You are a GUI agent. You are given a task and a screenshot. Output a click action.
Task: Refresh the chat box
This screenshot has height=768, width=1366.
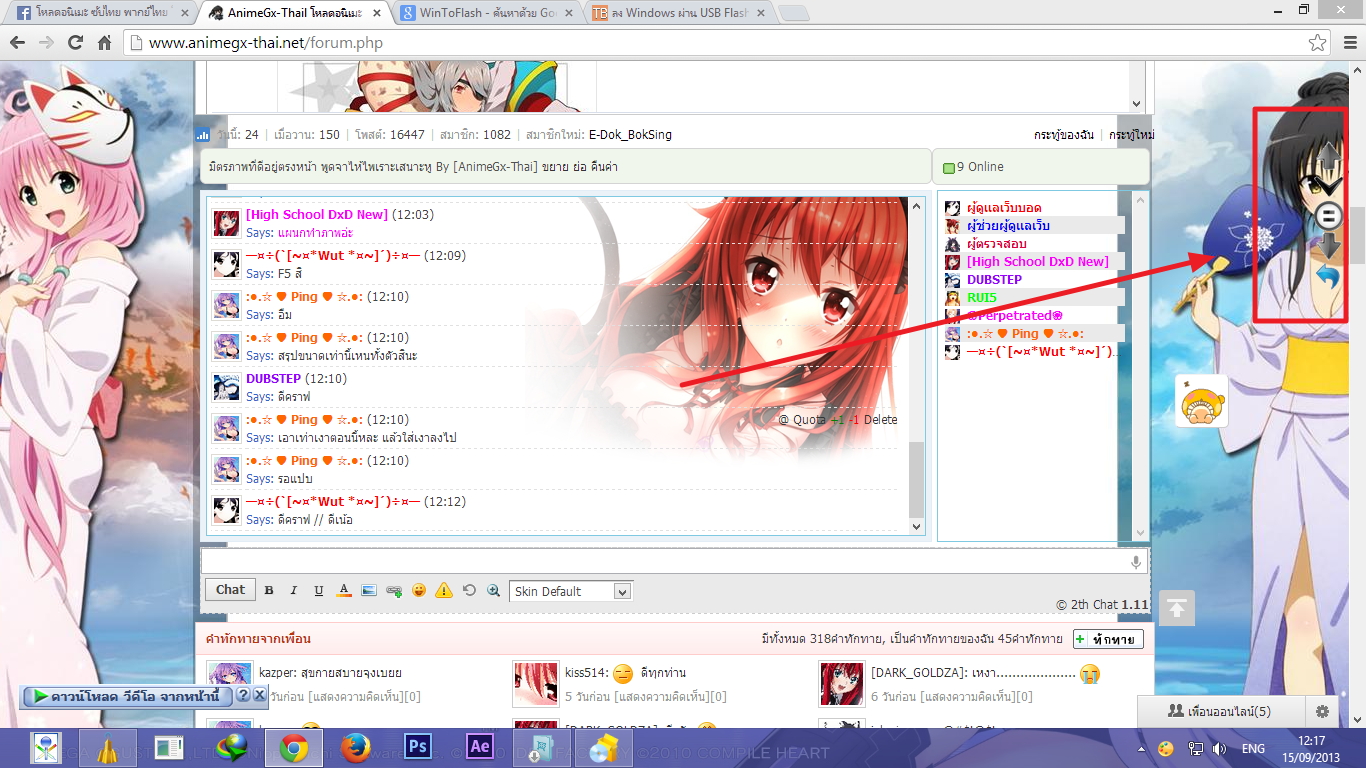(x=469, y=591)
